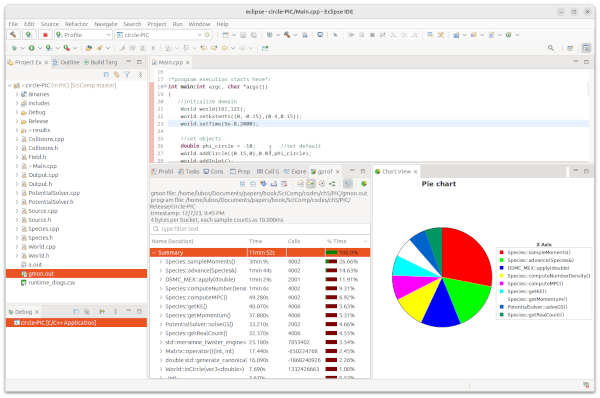
Task: Click the red Stop button in launch bar
Action: (45, 35)
